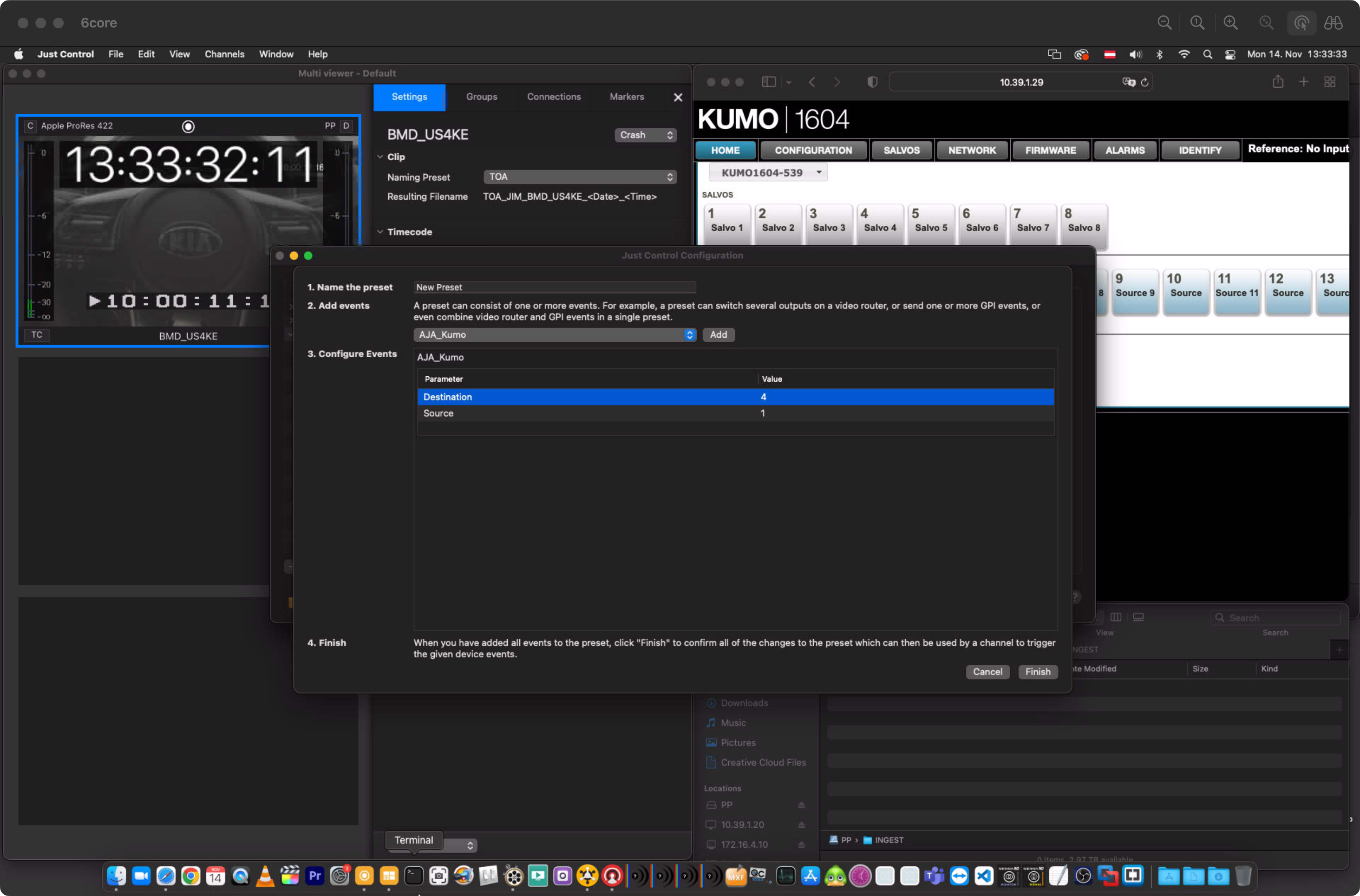The width and height of the screenshot is (1360, 896).
Task: Open Safari sidebar options chevron
Action: [x=789, y=82]
